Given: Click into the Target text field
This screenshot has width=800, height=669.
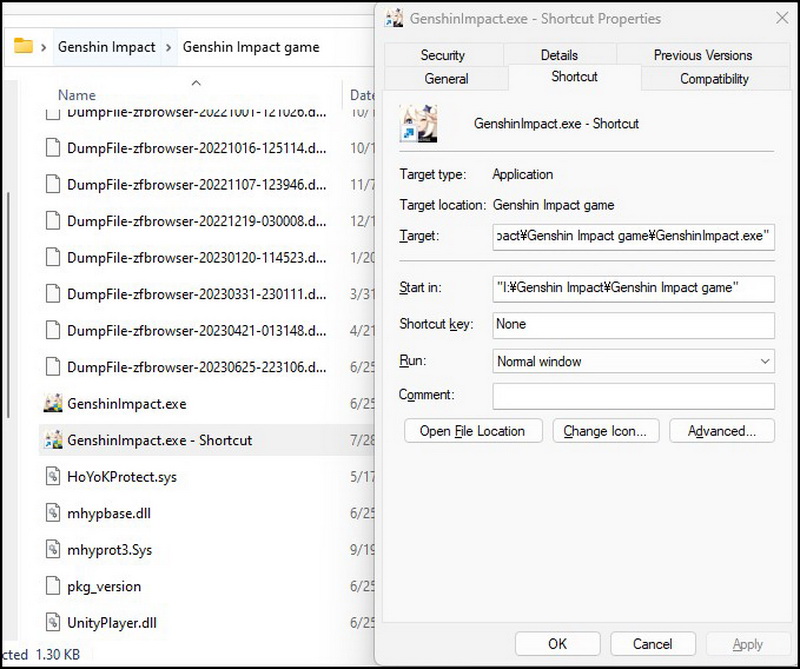Looking at the screenshot, I should coord(633,236).
